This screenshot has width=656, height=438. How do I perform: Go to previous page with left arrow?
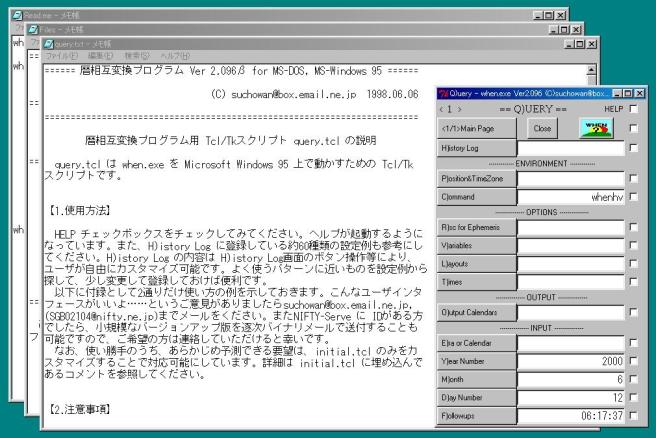coord(441,109)
